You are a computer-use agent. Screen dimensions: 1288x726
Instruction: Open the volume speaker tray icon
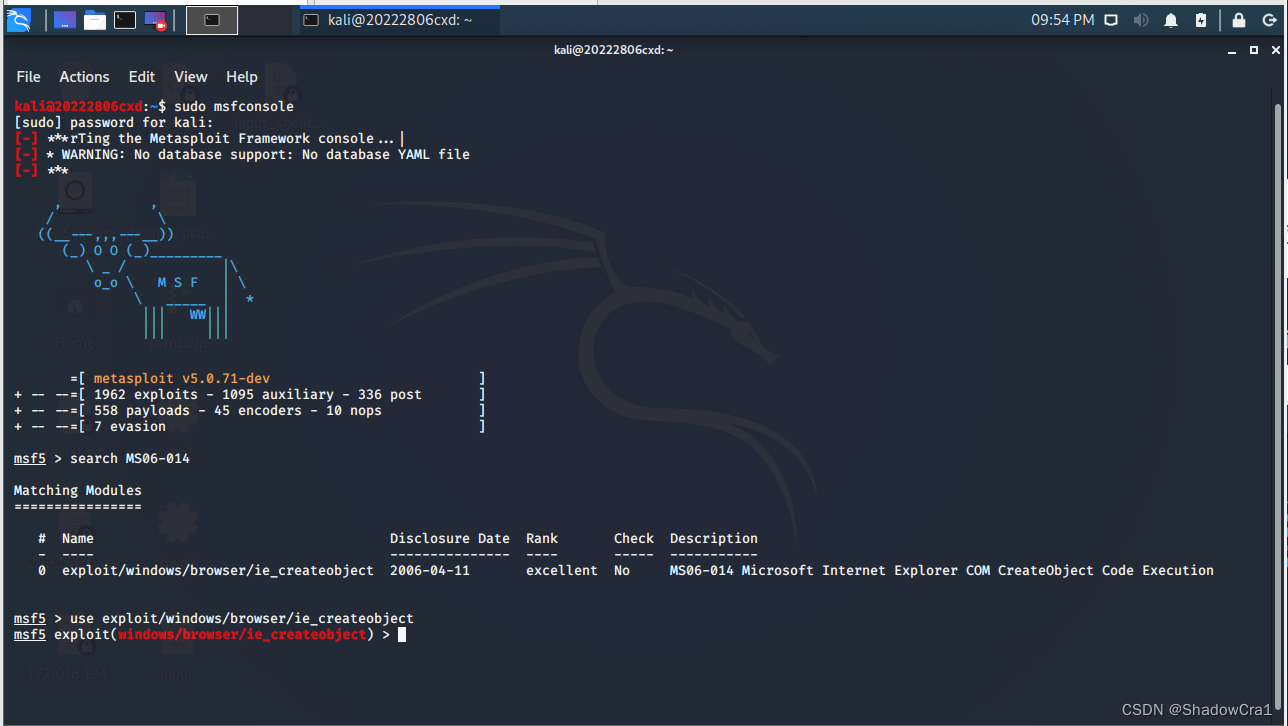click(x=1141, y=20)
